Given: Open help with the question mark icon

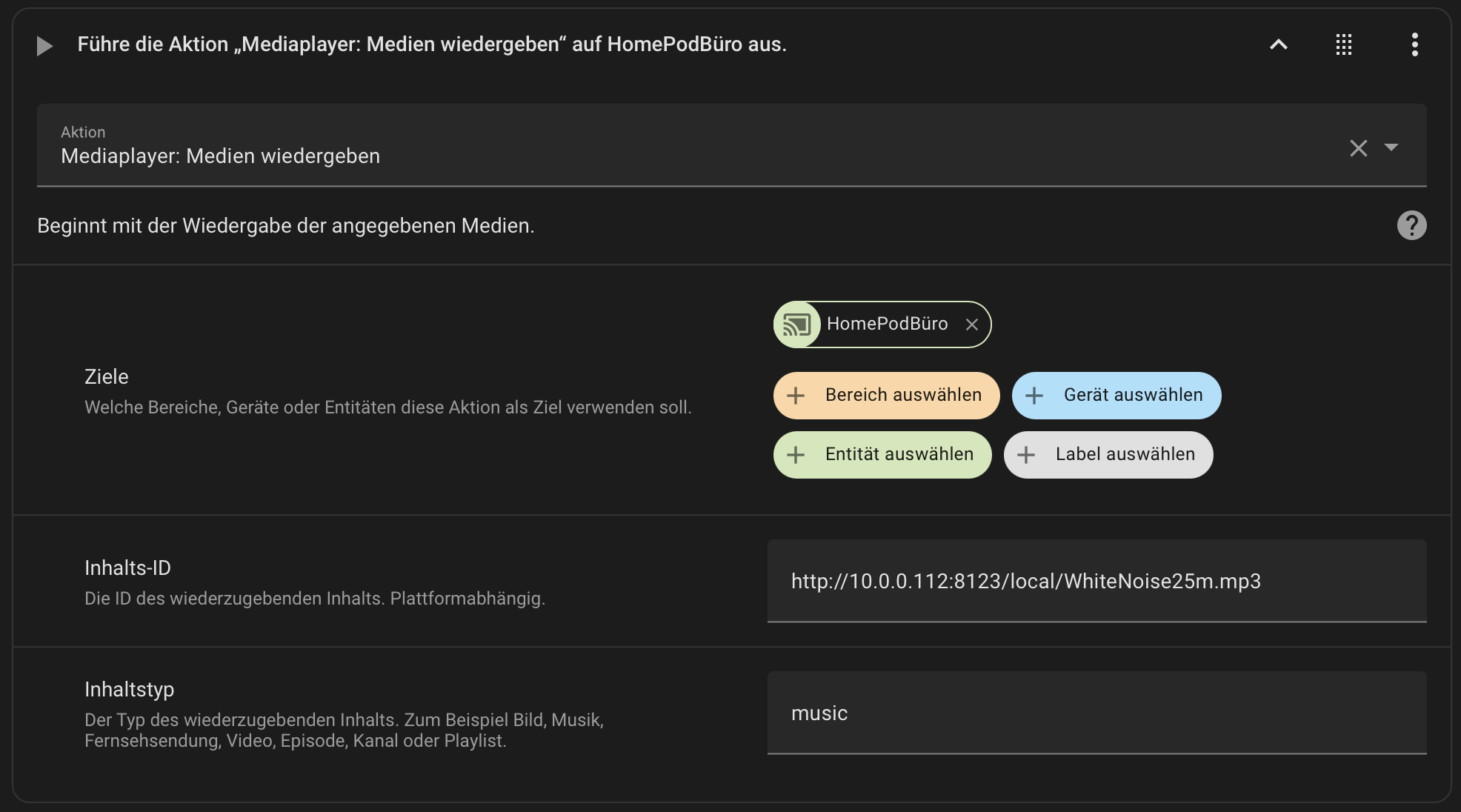Looking at the screenshot, I should tap(1412, 225).
